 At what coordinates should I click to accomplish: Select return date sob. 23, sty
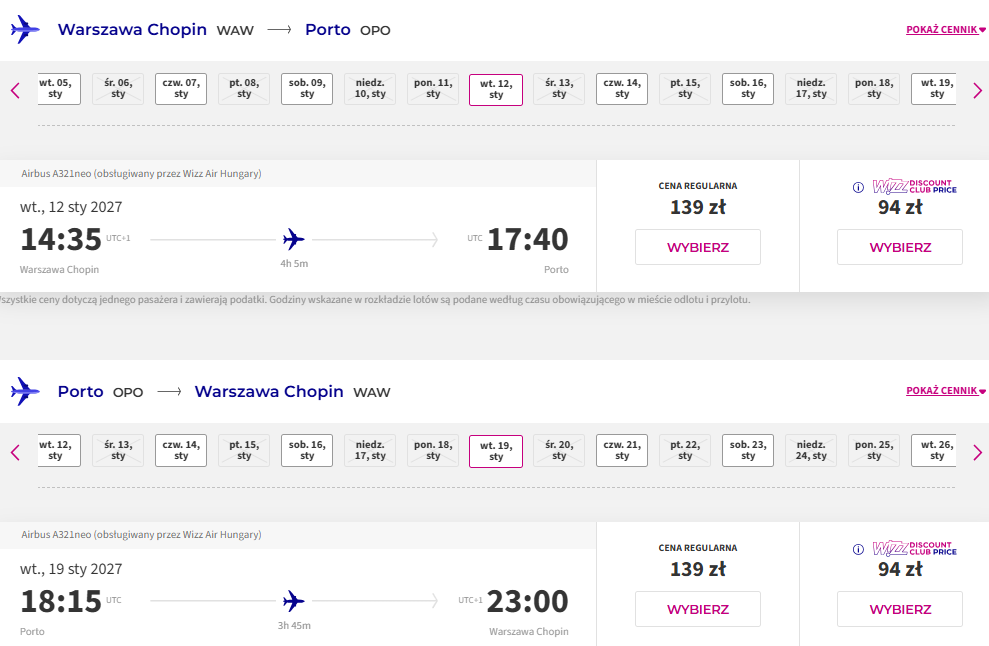748,450
